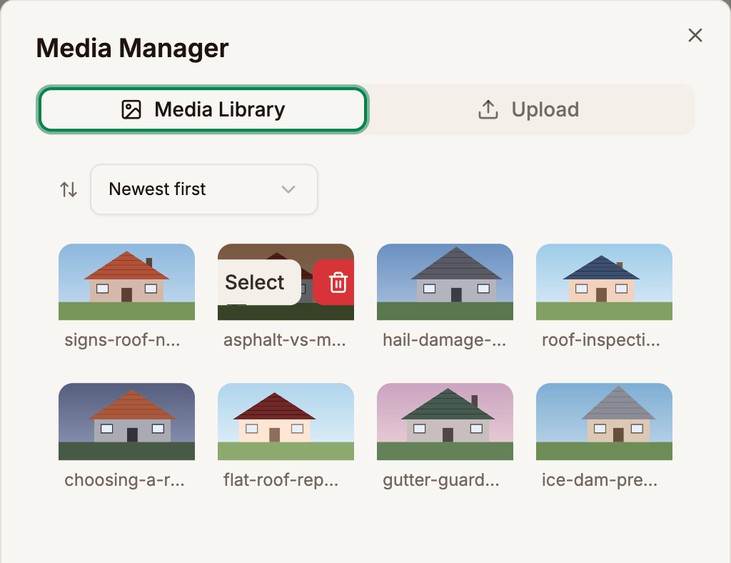The height and width of the screenshot is (563, 731).
Task: Click the choosing-a-r... filename label
Action: (x=124, y=480)
